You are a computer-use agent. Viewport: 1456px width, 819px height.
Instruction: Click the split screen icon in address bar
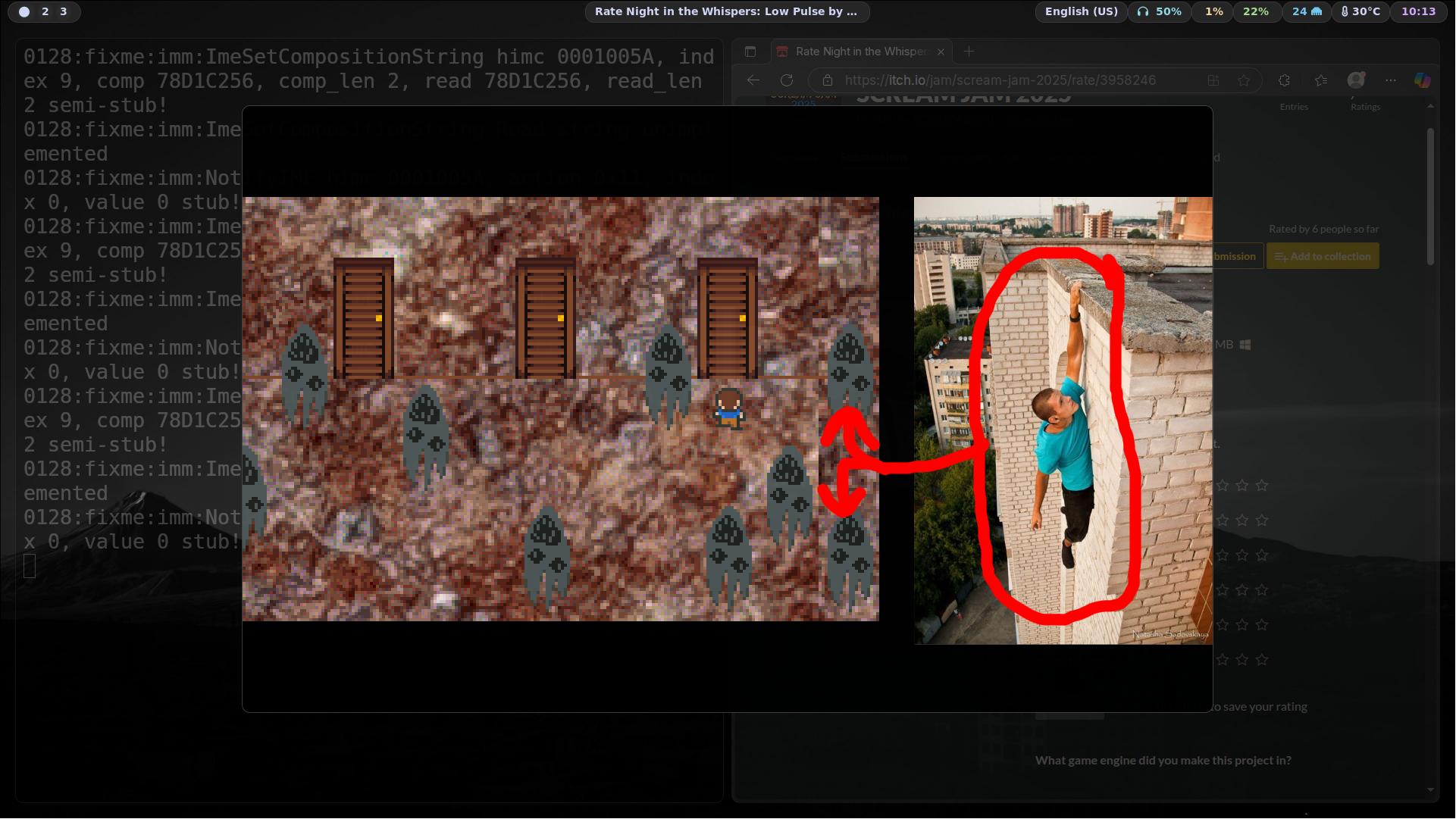(x=1213, y=80)
